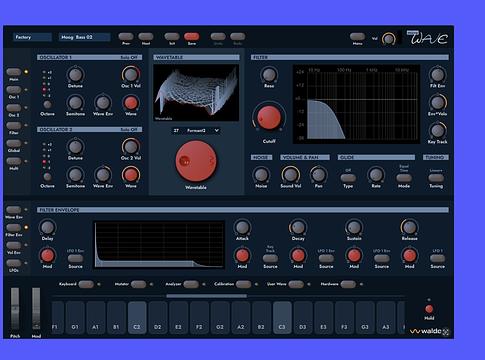Click filter envelope Attack knob

tap(242, 227)
